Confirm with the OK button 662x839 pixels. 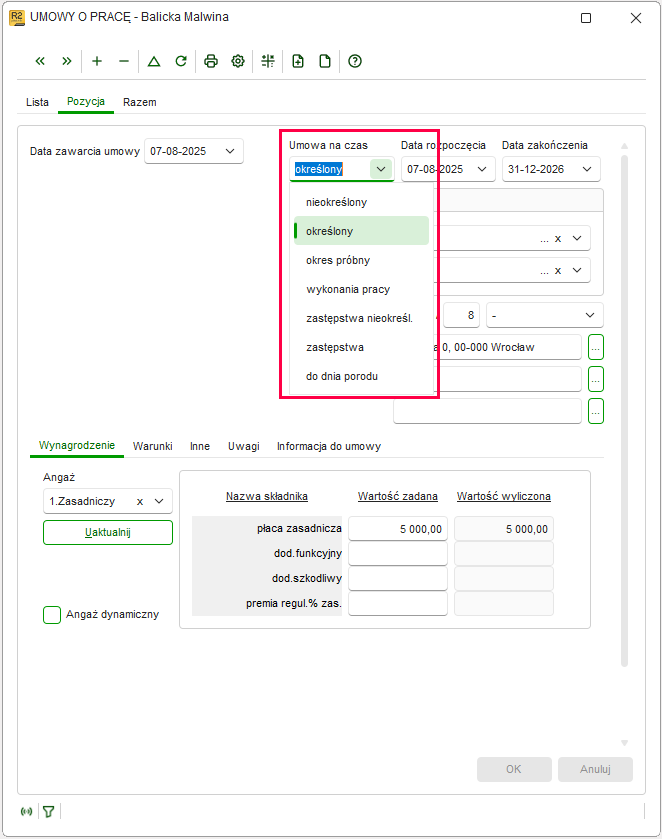point(514,769)
